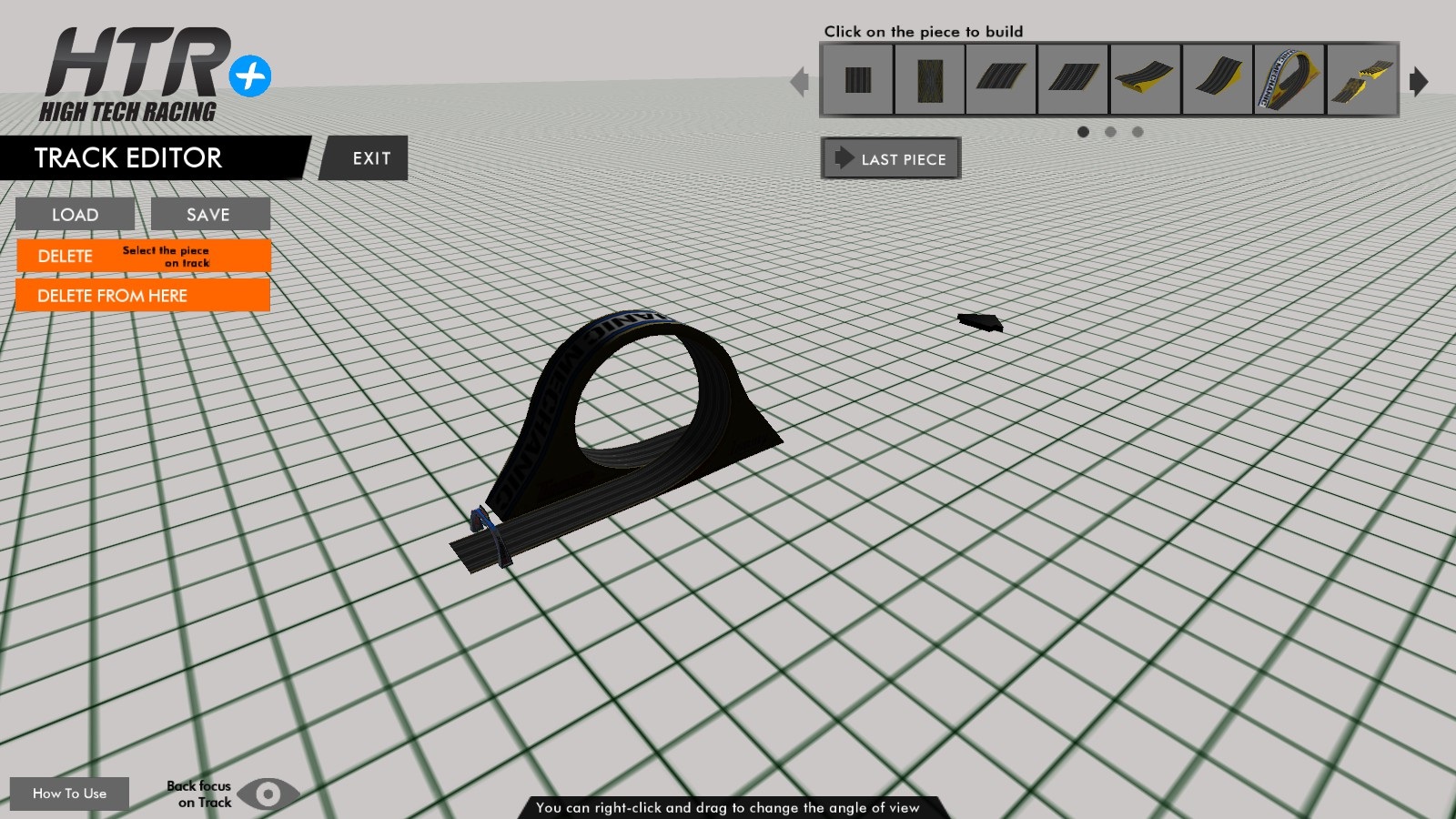Pick the fourth flat track piece
The image size is (1456, 819).
1073,80
